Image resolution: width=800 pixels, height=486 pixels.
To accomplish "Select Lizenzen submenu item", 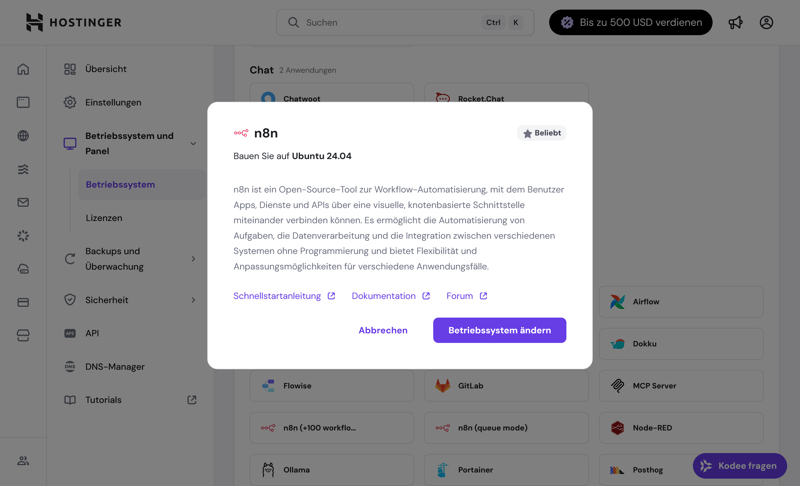I will 104,218.
